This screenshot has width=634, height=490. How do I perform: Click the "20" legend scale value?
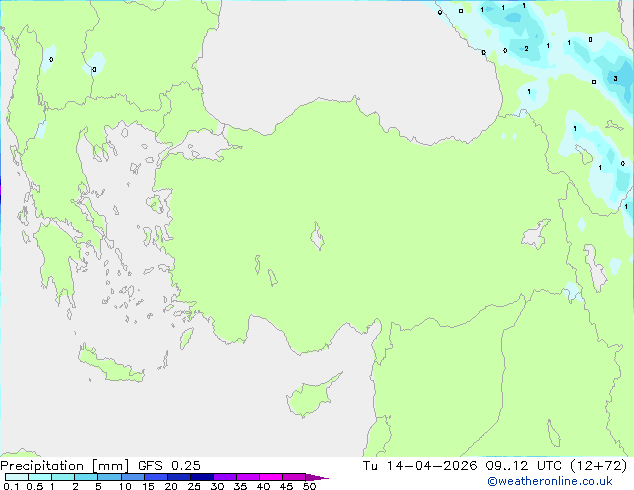coord(171,486)
